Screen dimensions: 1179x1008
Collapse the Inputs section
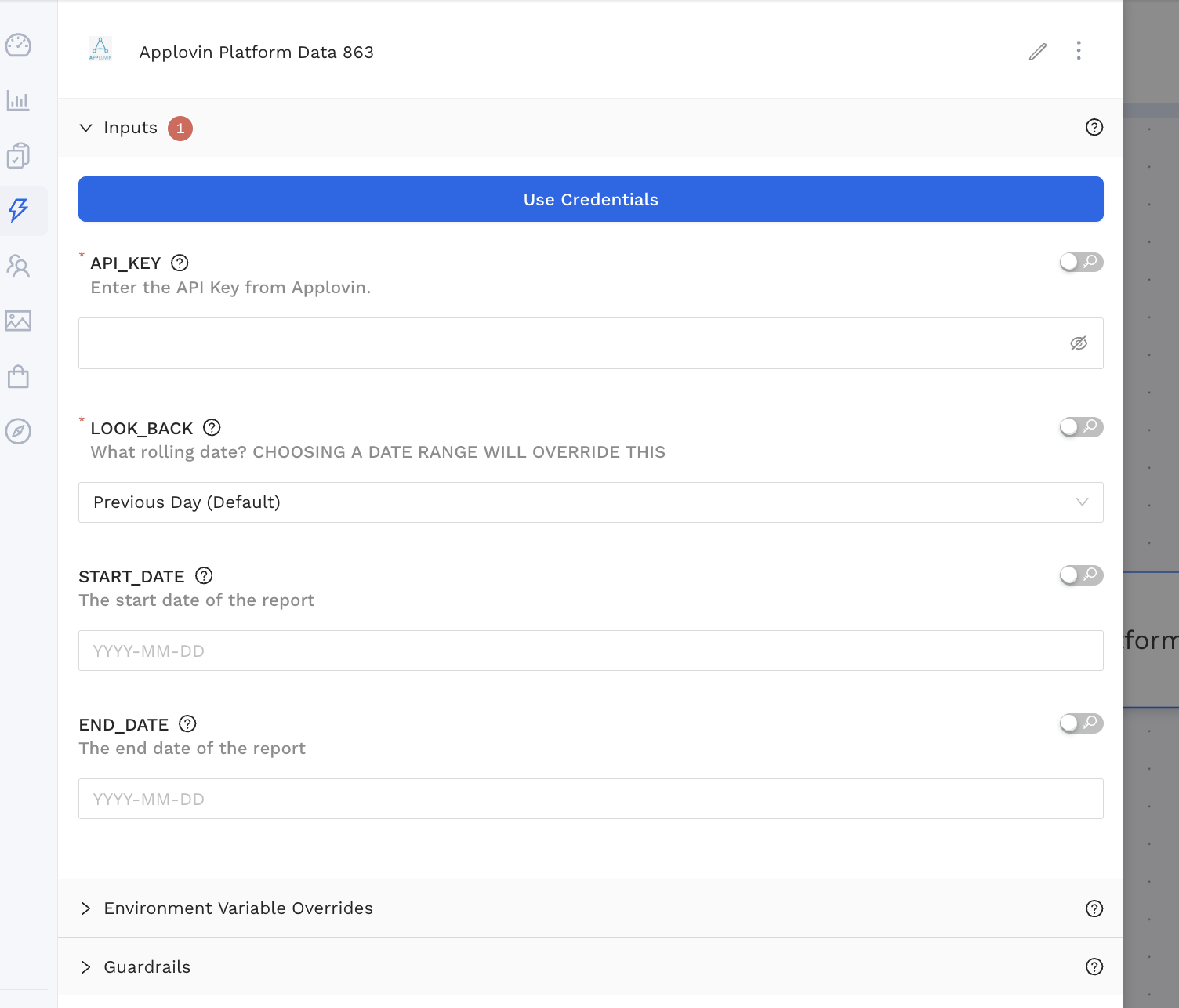[x=86, y=128]
